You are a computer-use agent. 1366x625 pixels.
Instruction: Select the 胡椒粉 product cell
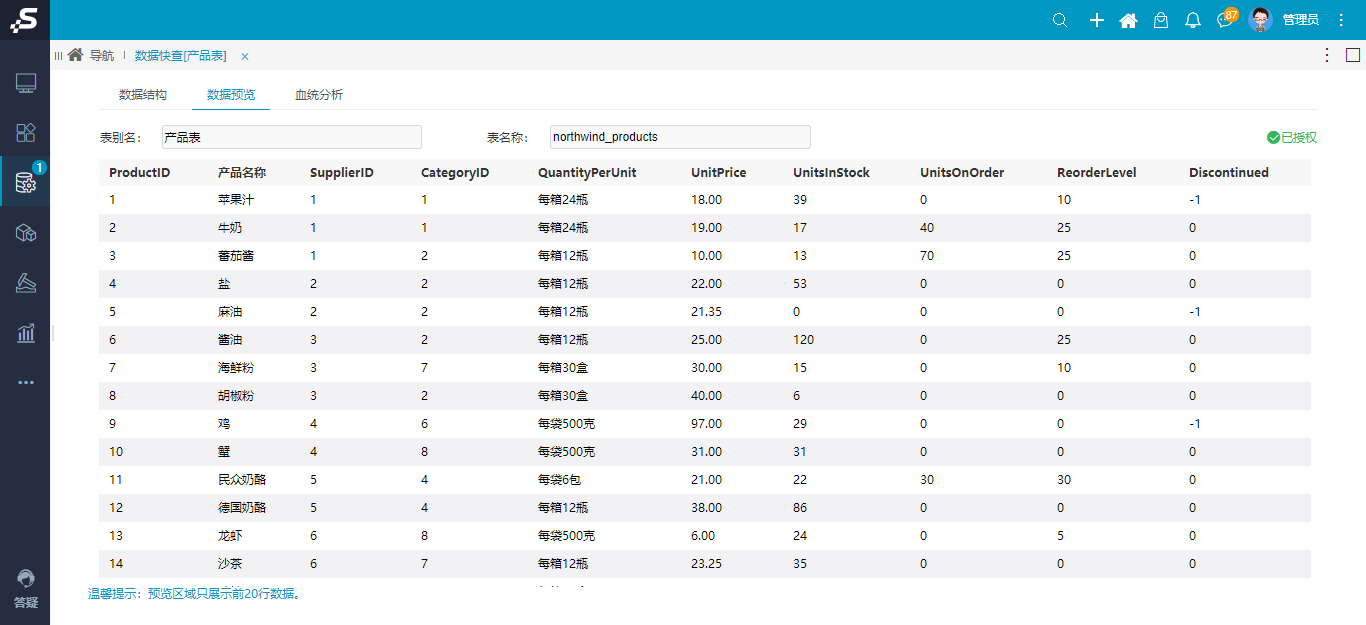tap(236, 396)
